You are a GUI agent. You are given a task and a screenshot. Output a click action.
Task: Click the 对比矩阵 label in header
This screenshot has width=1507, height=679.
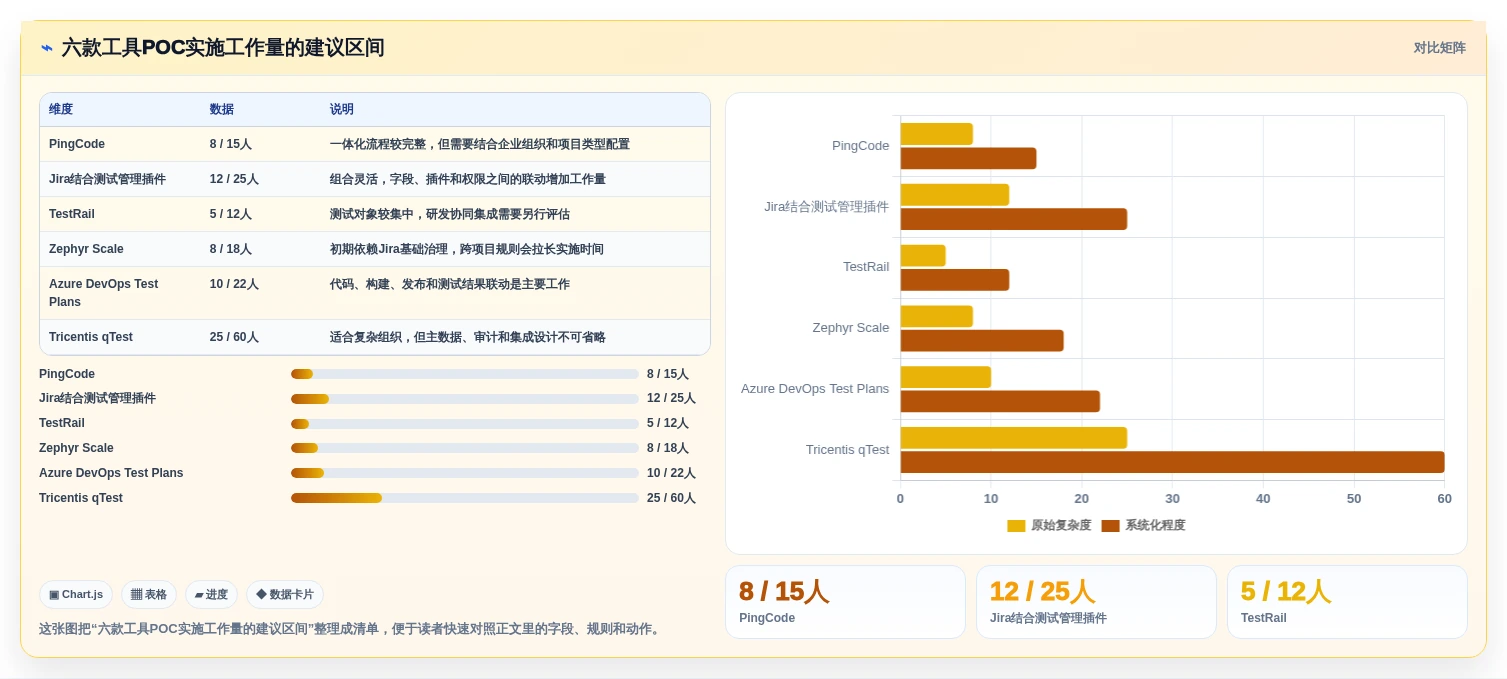1439,47
